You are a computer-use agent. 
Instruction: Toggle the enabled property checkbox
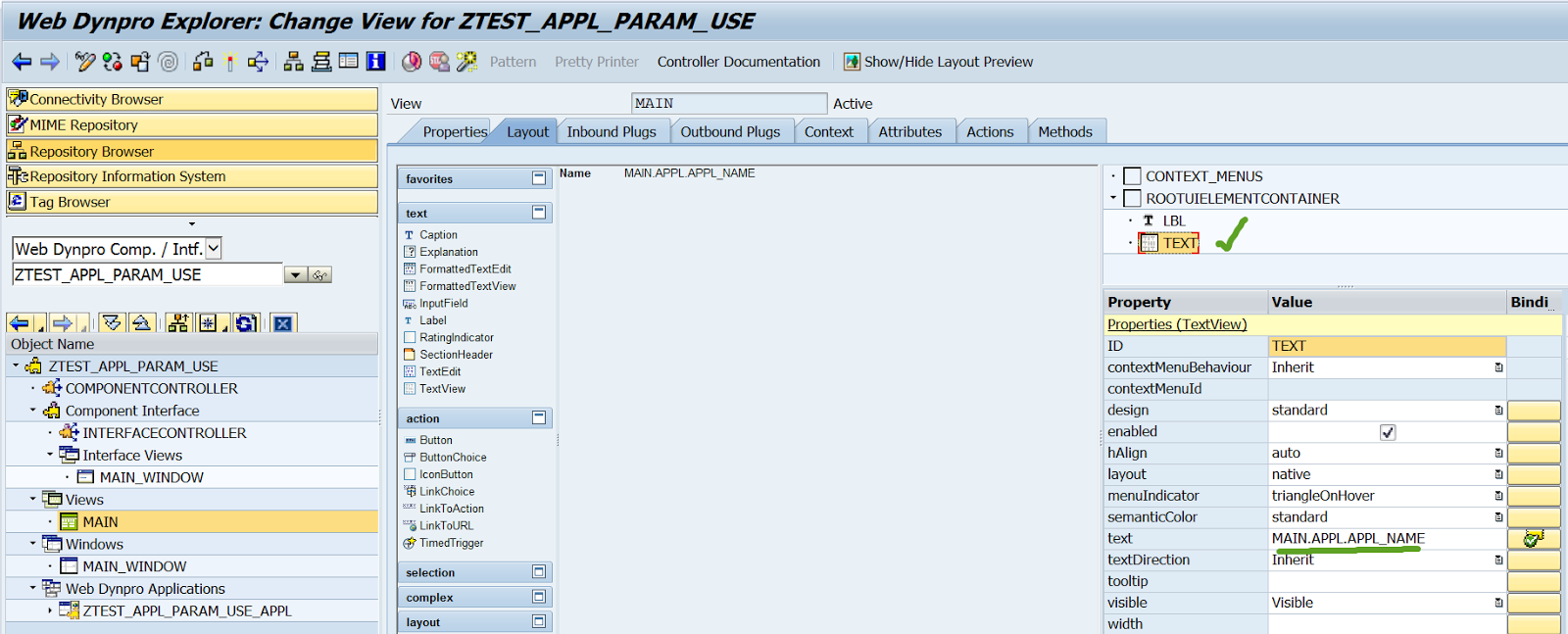tap(1388, 432)
